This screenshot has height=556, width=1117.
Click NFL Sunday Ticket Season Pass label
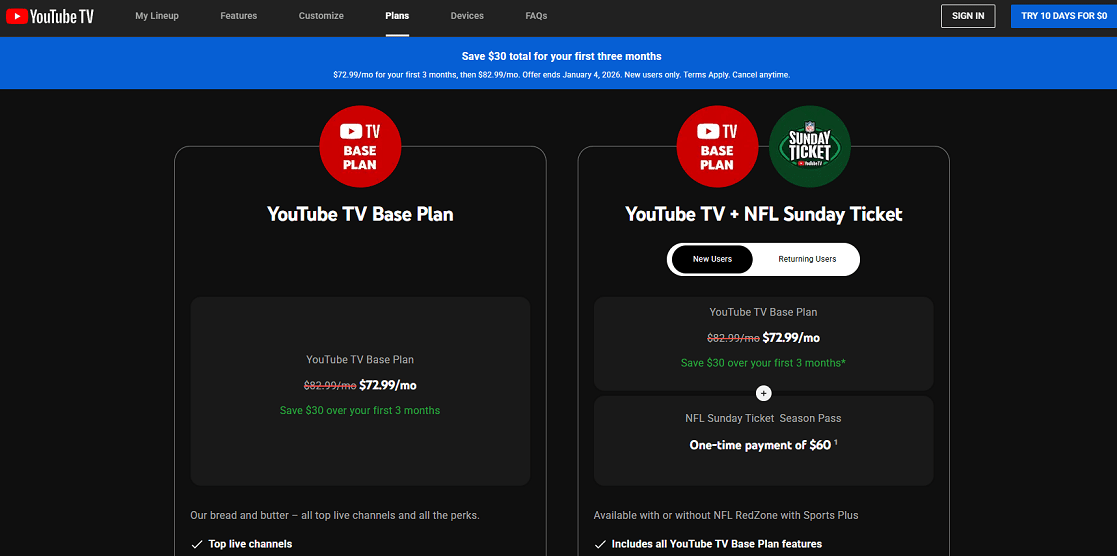coord(764,418)
